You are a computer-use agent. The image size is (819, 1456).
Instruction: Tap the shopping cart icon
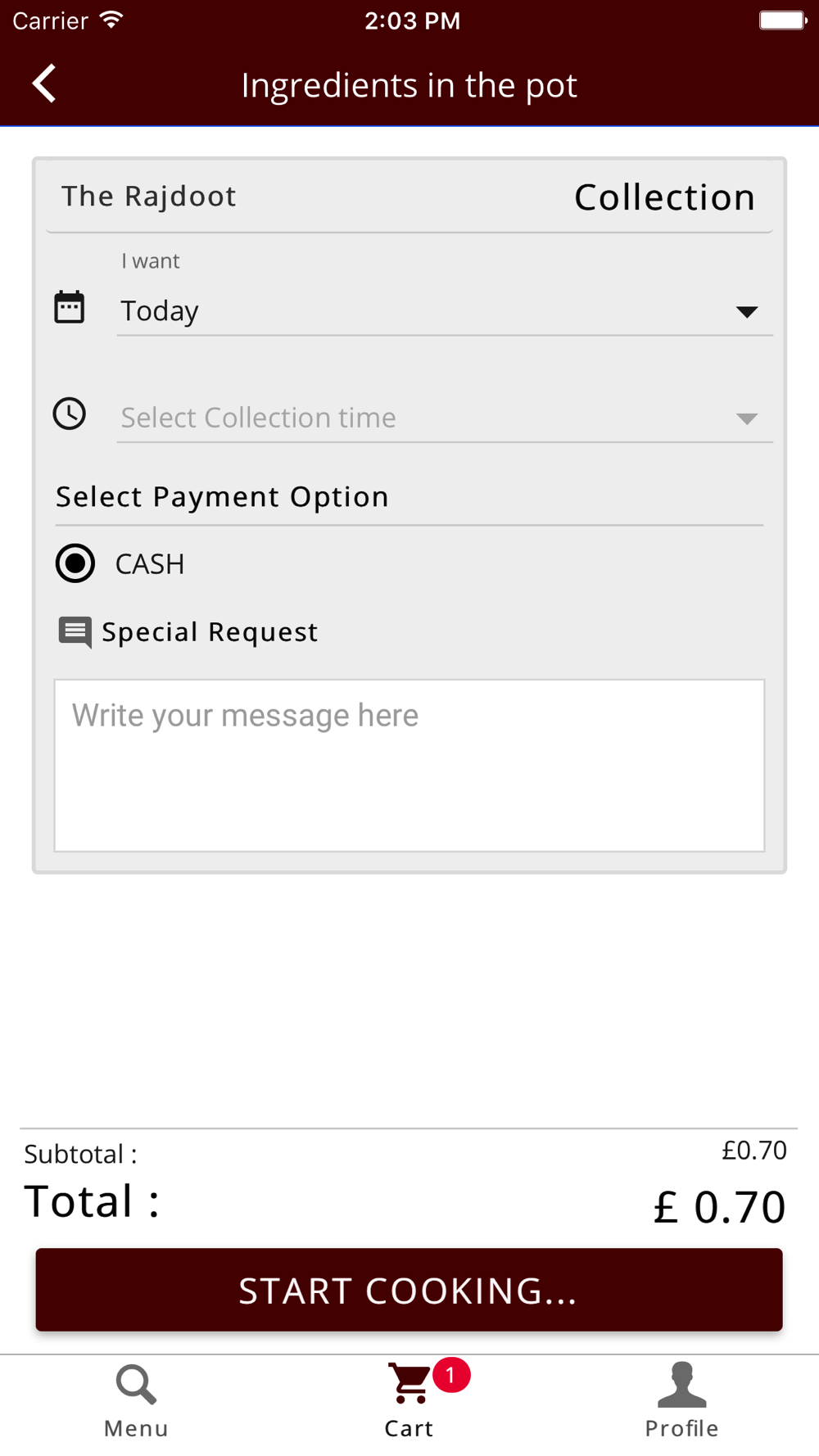(409, 1384)
